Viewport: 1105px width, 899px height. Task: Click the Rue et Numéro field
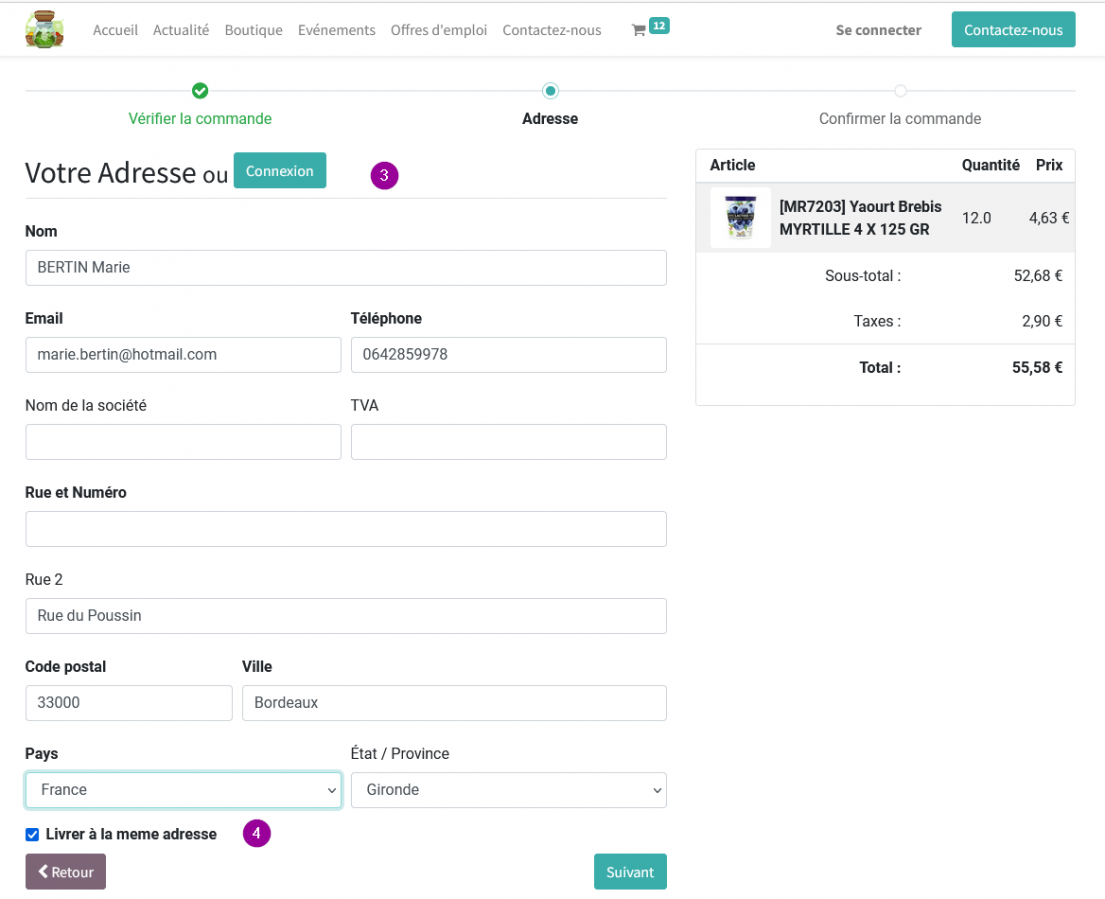coord(346,529)
